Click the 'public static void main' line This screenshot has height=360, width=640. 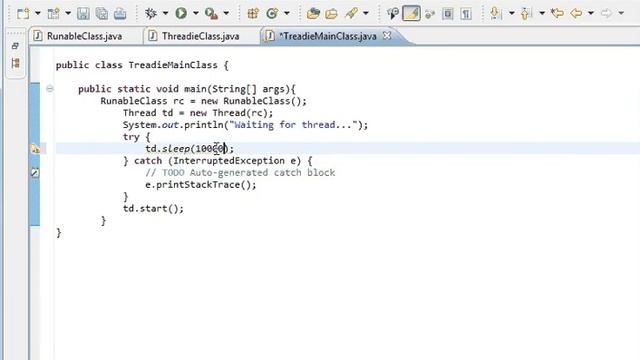click(x=187, y=89)
